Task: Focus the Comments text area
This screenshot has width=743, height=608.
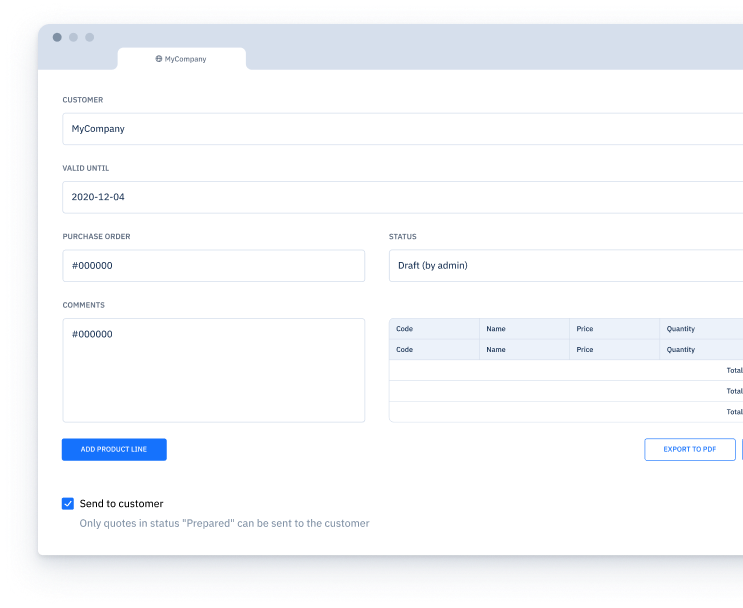Action: click(213, 370)
